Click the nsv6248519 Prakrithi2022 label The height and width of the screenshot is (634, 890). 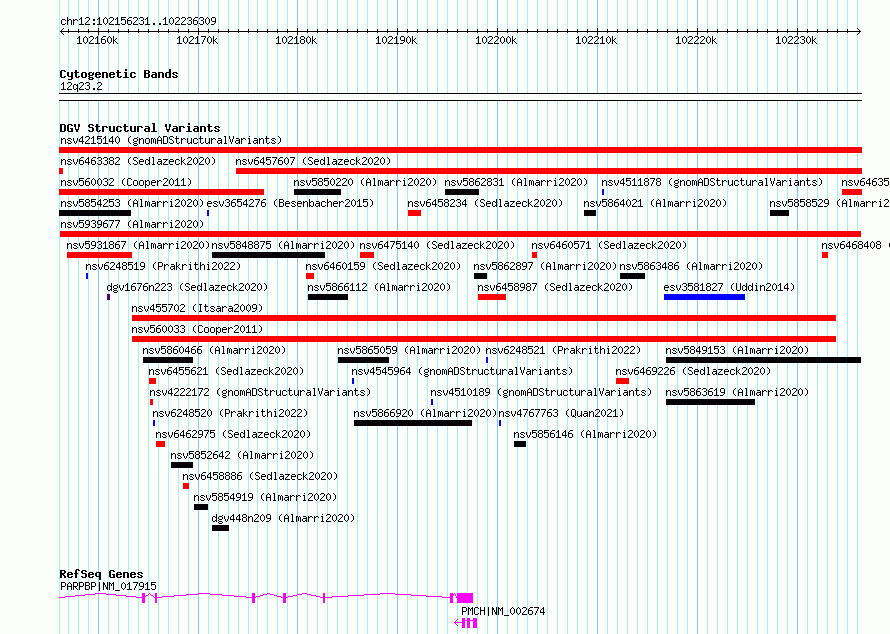click(x=163, y=266)
